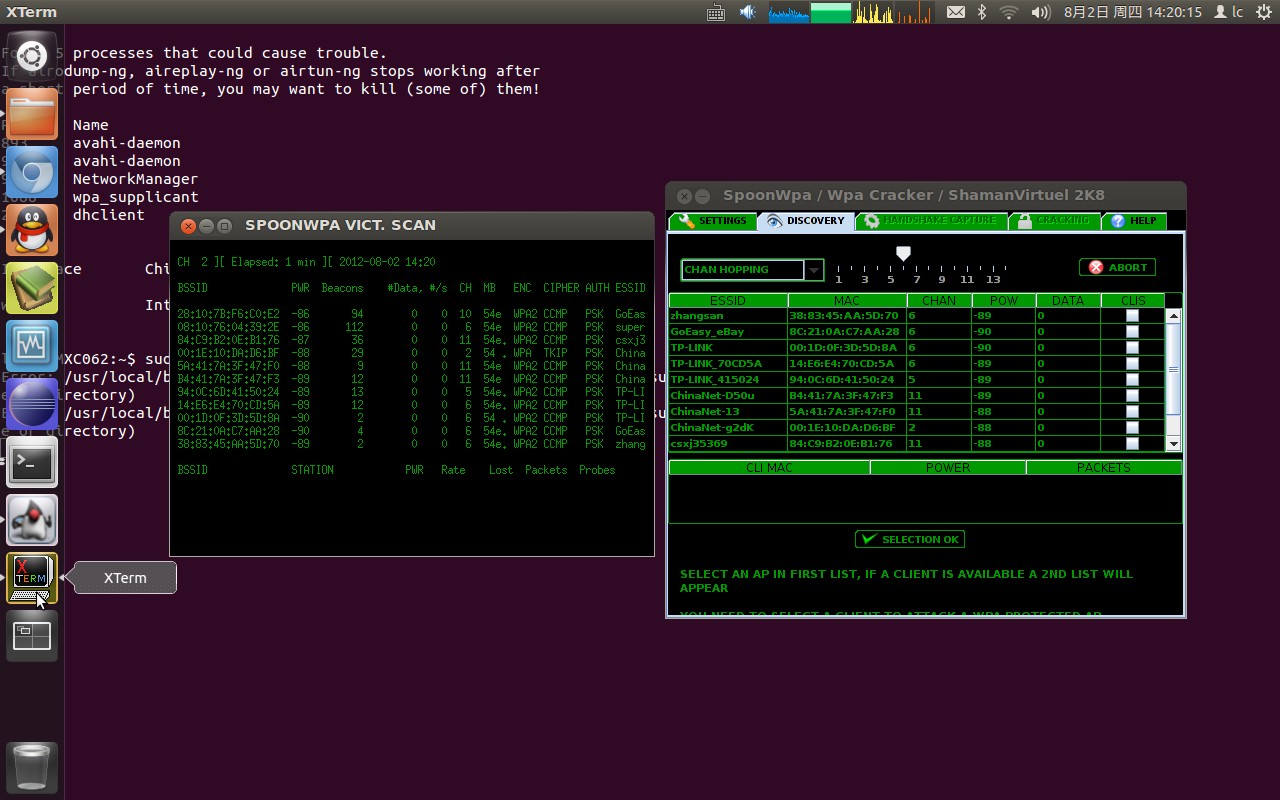Click the channel slider handle
The image size is (1280, 800).
903,254
